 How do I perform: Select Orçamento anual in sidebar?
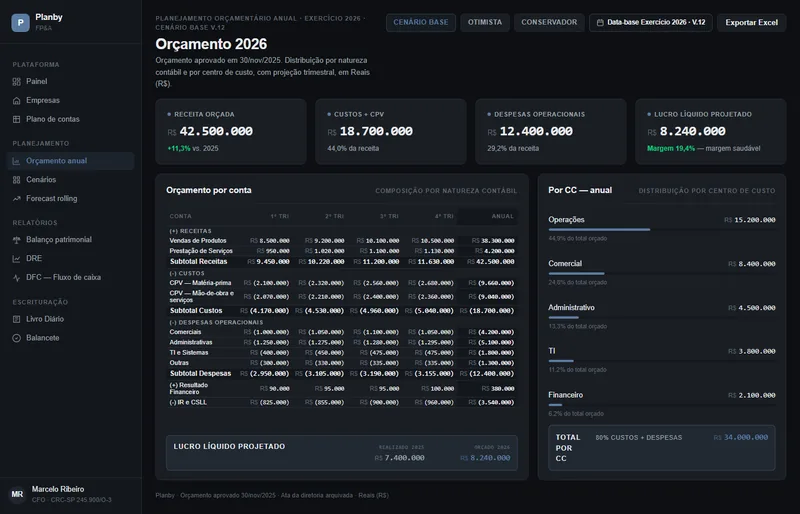[70, 161]
